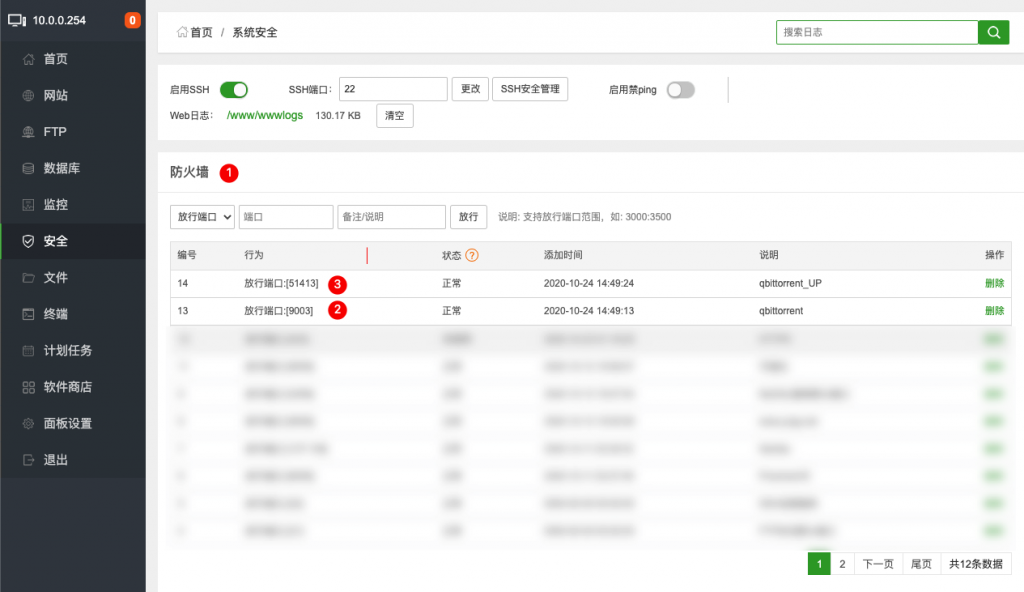Click the green search magnifier button
The width and height of the screenshot is (1024, 592).
tap(993, 32)
